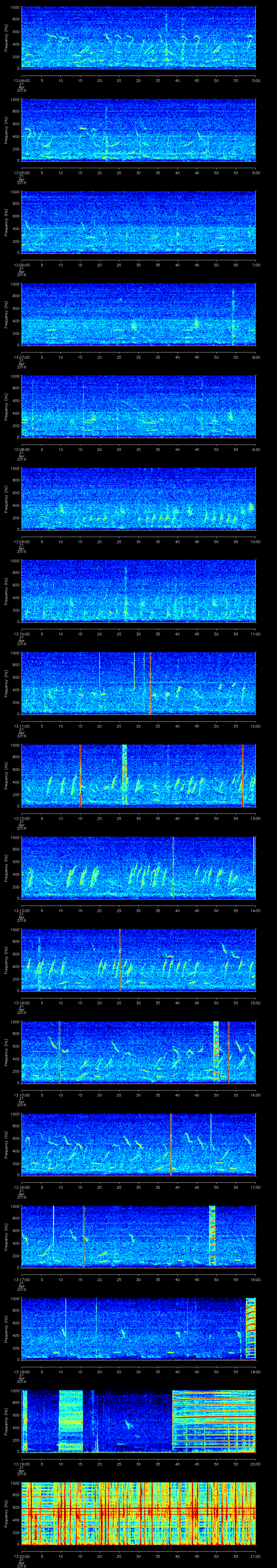The width and height of the screenshot is (277, 1568).
Task: Click the 13:16:00 start time label
Action: click(x=21, y=1186)
